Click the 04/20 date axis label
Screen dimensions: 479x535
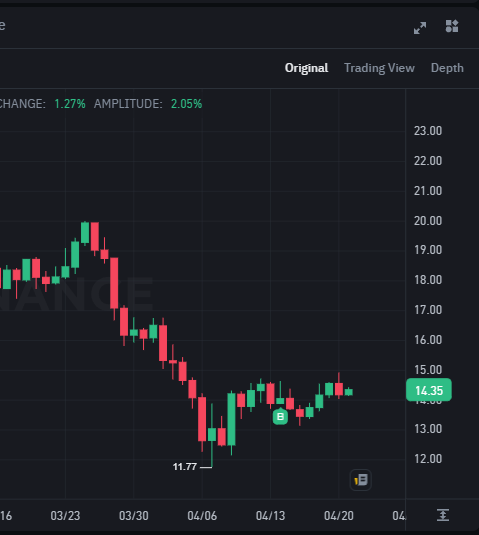[x=338, y=516]
